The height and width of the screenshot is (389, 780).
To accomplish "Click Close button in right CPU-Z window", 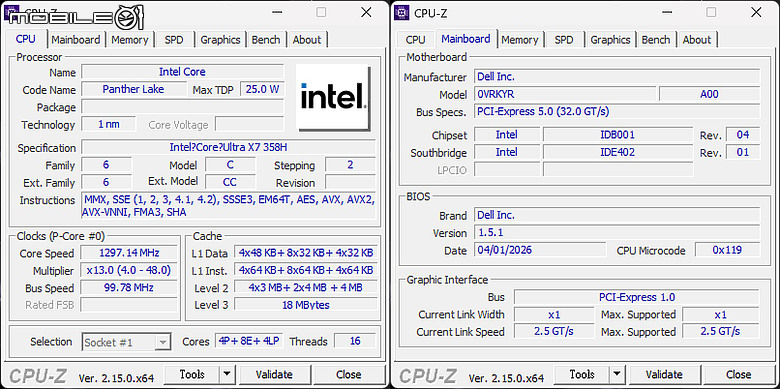I will click(739, 374).
